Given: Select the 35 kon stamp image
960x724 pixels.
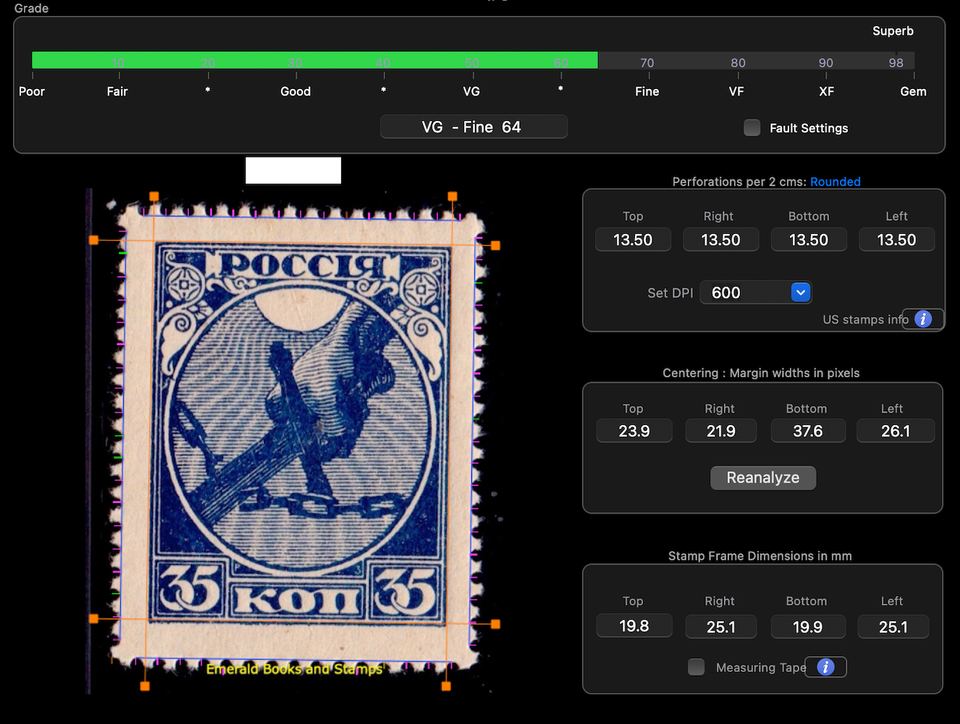Looking at the screenshot, I should [x=295, y=440].
